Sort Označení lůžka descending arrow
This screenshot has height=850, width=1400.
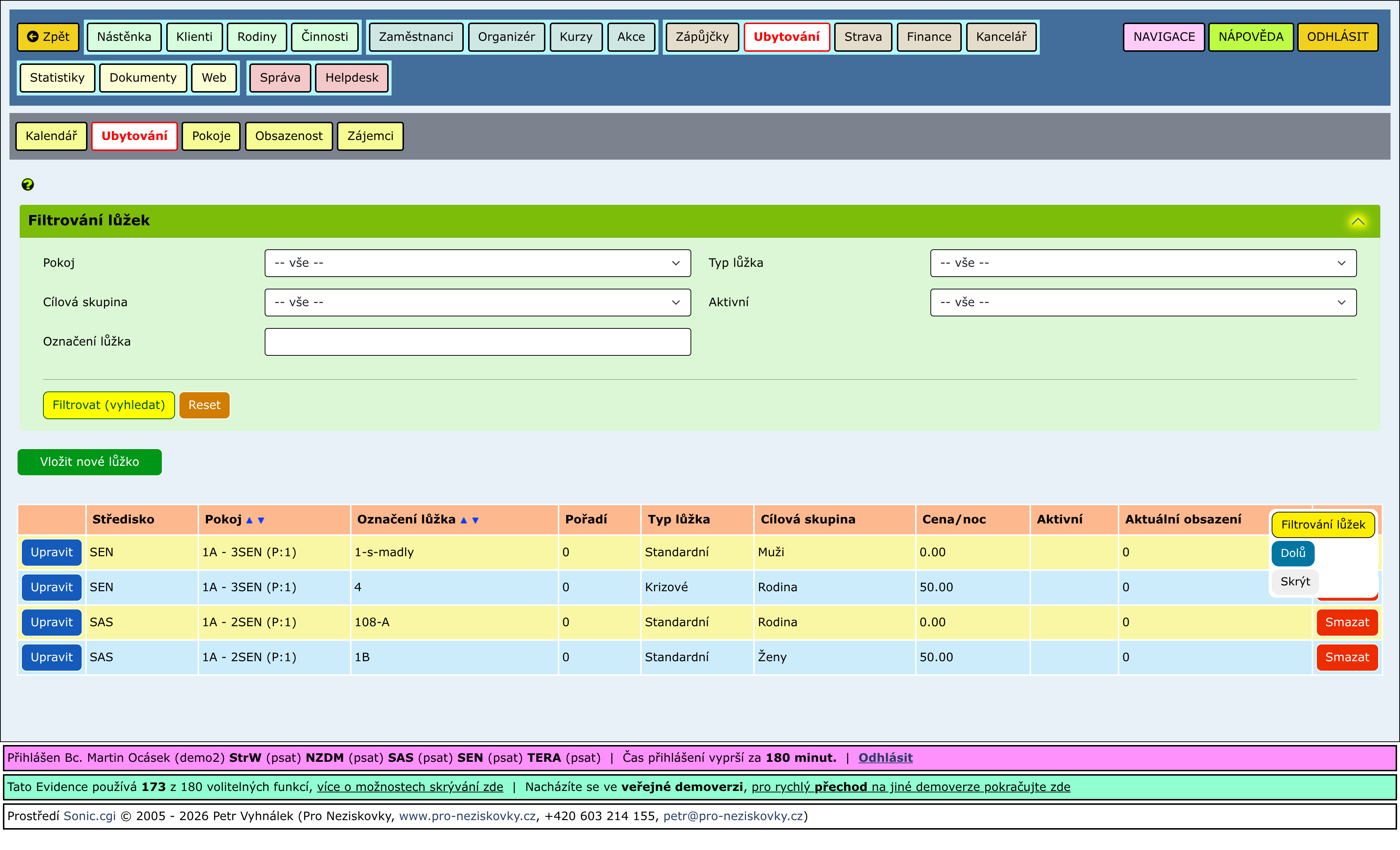click(475, 520)
